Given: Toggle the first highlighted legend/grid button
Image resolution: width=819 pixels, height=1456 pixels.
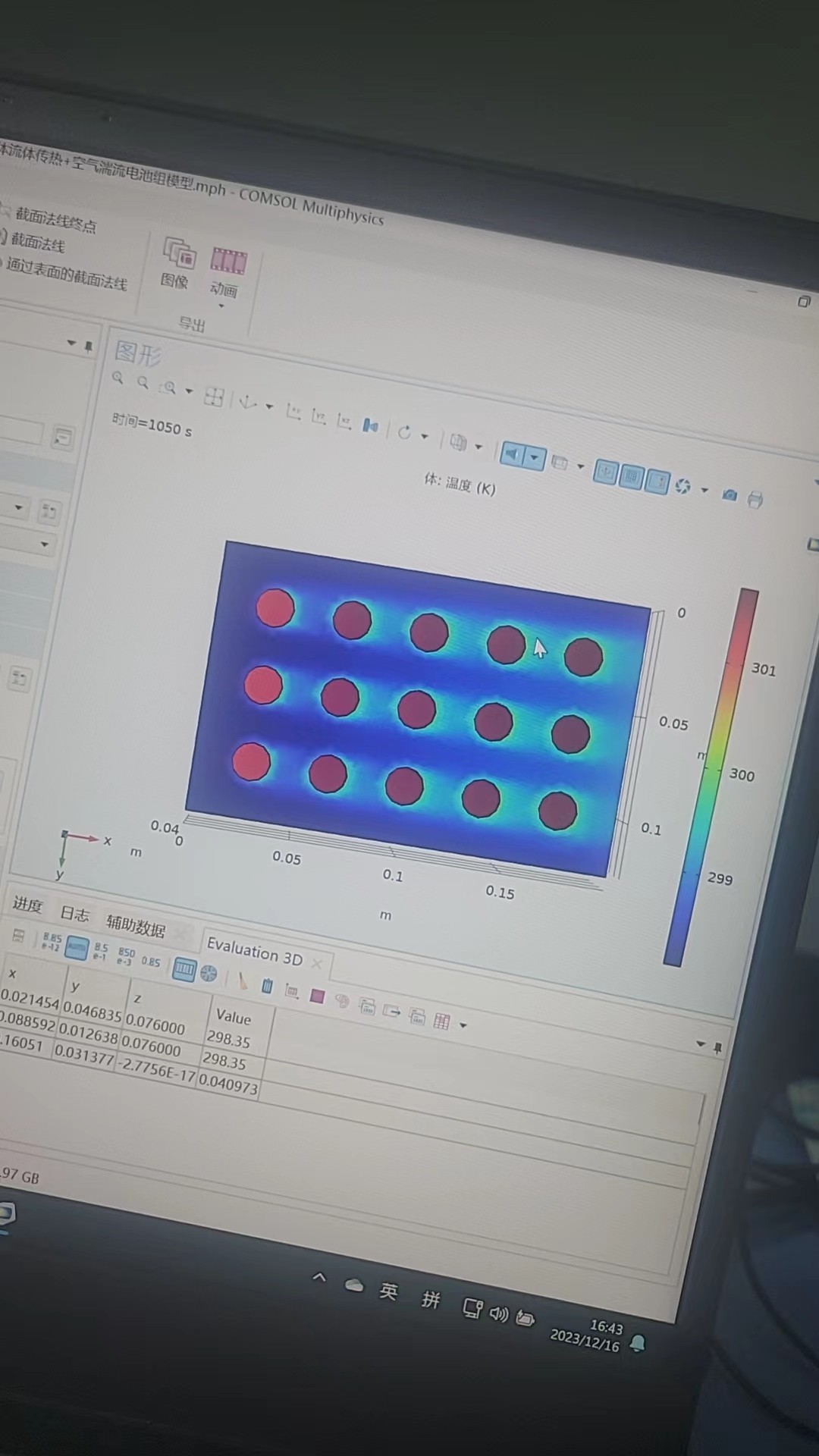Looking at the screenshot, I should (605, 472).
